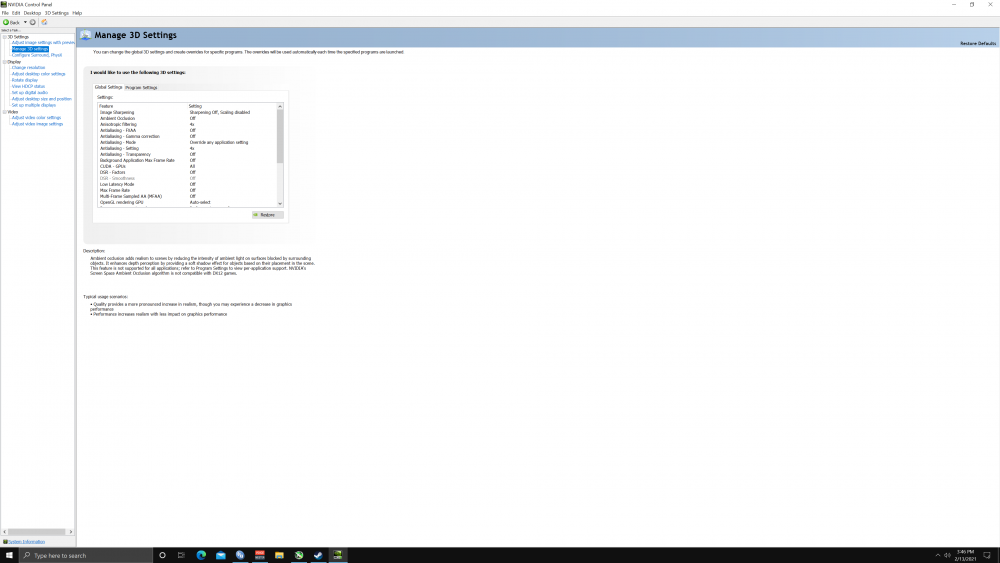The image size is (1000, 563).
Task: Click settings list scroll down arrow
Action: [x=280, y=204]
